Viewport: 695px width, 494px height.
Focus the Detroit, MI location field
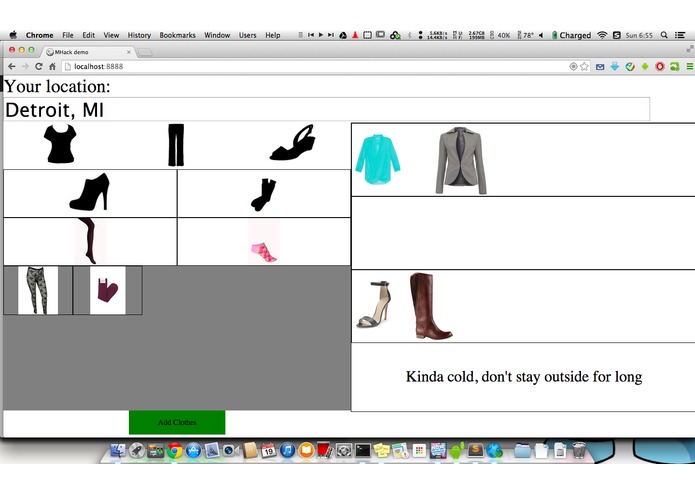327,109
